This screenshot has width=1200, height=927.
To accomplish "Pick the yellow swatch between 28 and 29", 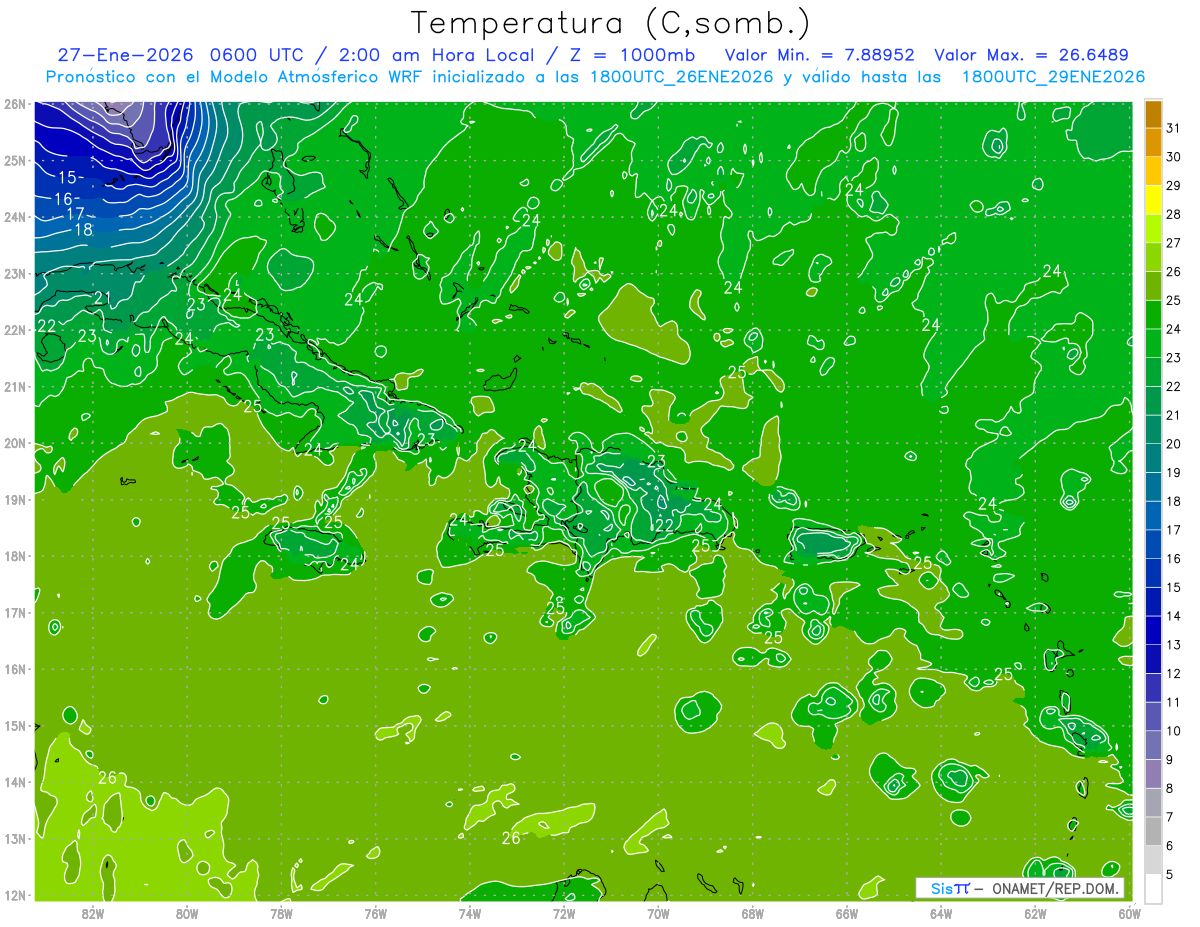I will 1153,200.
